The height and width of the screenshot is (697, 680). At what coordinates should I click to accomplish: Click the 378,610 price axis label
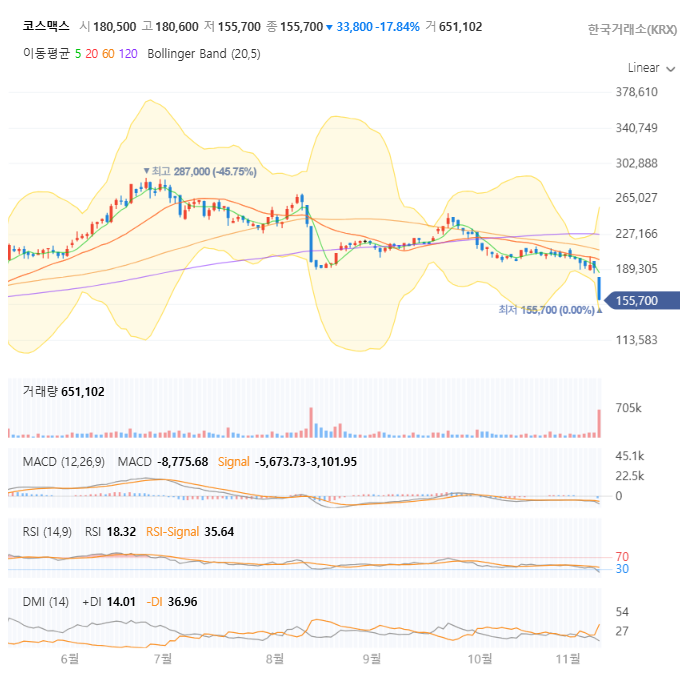pos(636,92)
